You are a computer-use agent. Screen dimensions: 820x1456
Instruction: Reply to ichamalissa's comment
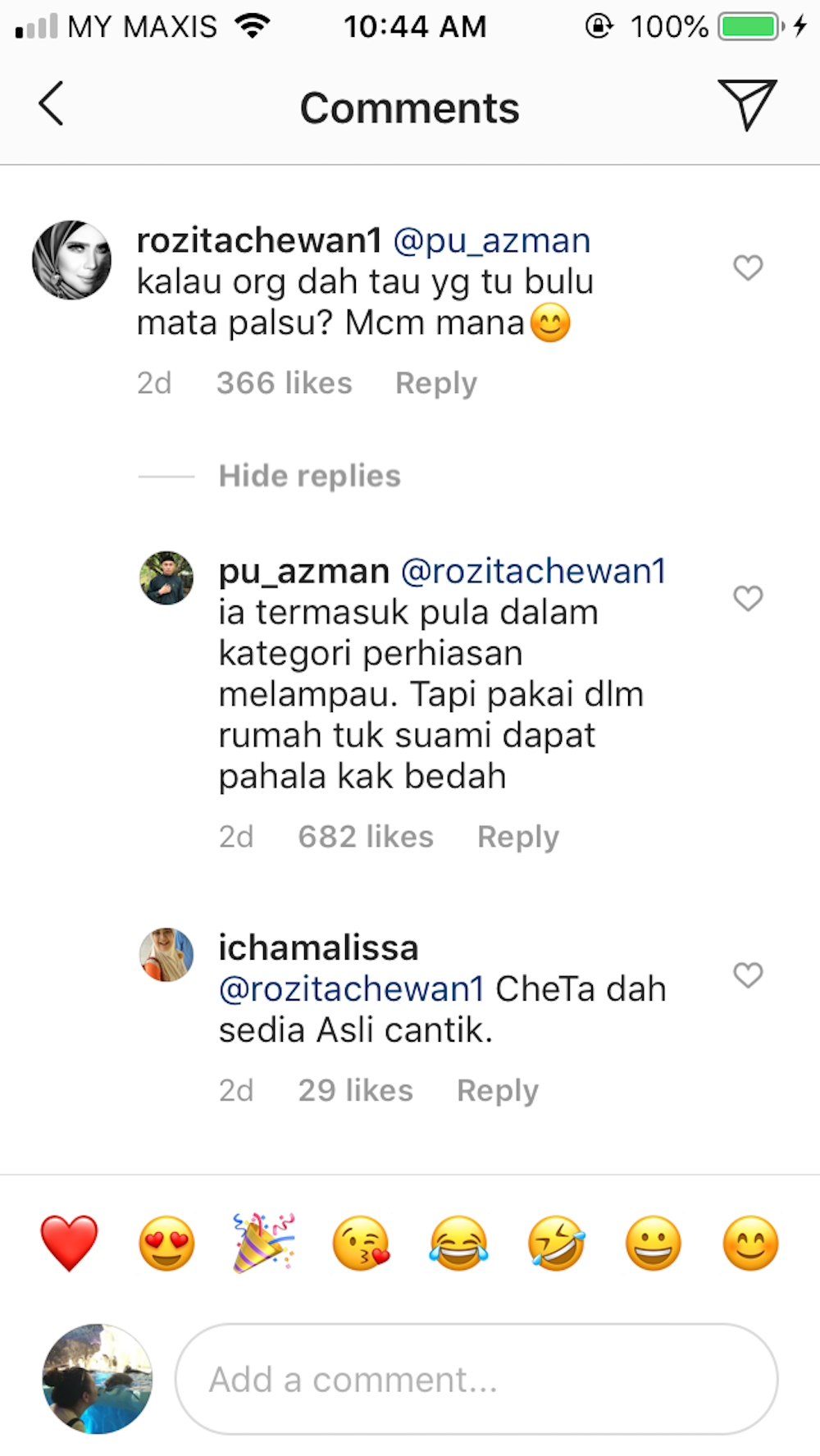(497, 1089)
